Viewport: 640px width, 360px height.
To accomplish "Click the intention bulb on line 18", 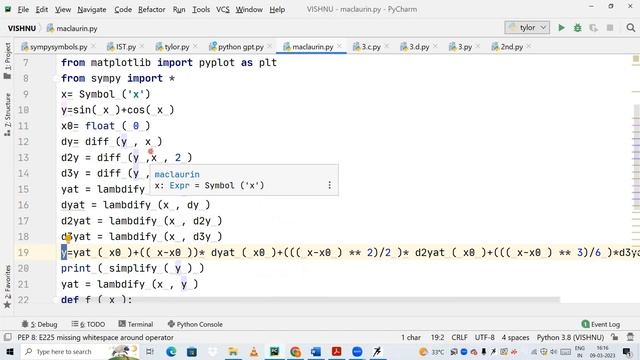I will coord(68,238).
